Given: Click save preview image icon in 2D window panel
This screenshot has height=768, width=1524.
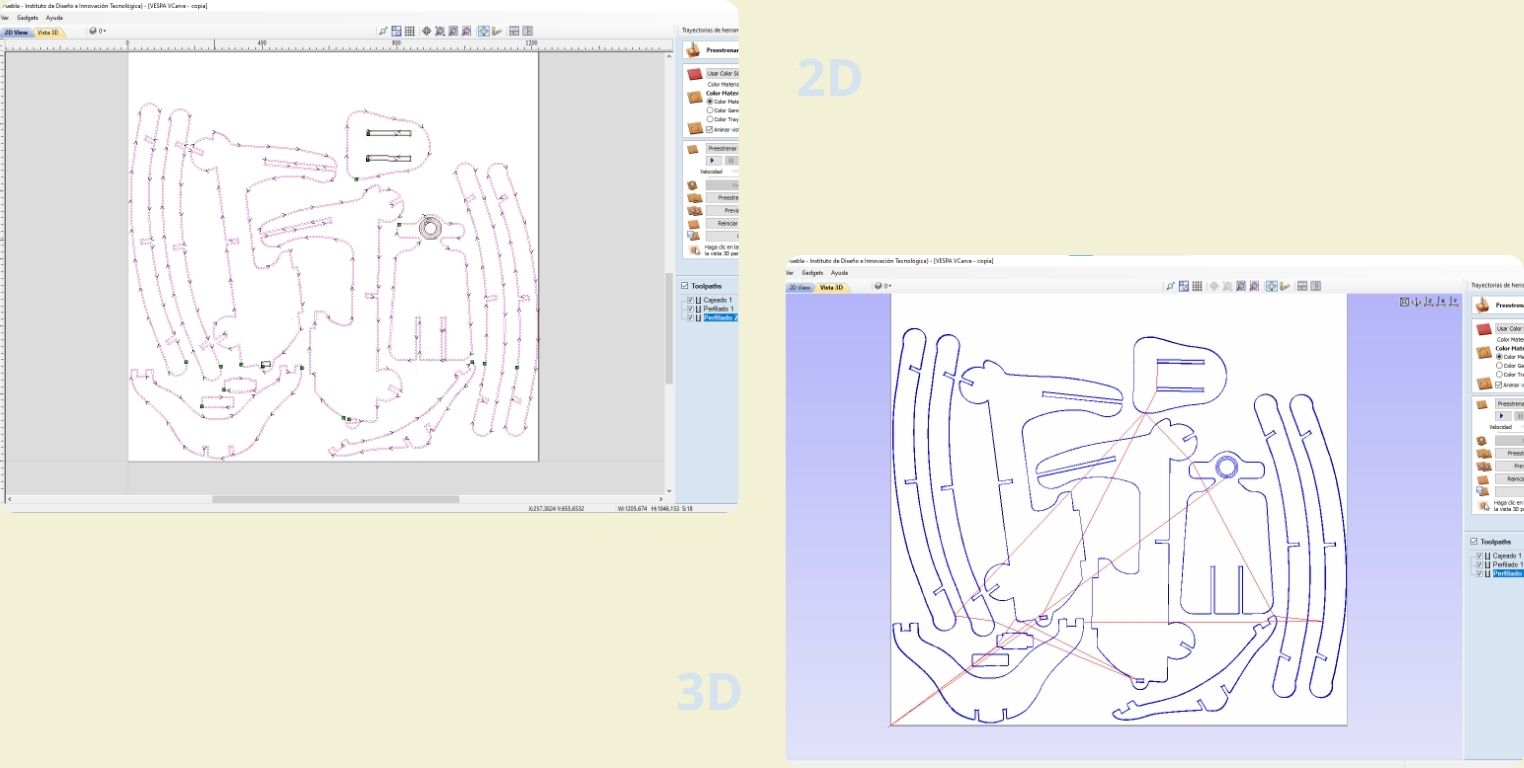Looking at the screenshot, I should (x=695, y=236).
